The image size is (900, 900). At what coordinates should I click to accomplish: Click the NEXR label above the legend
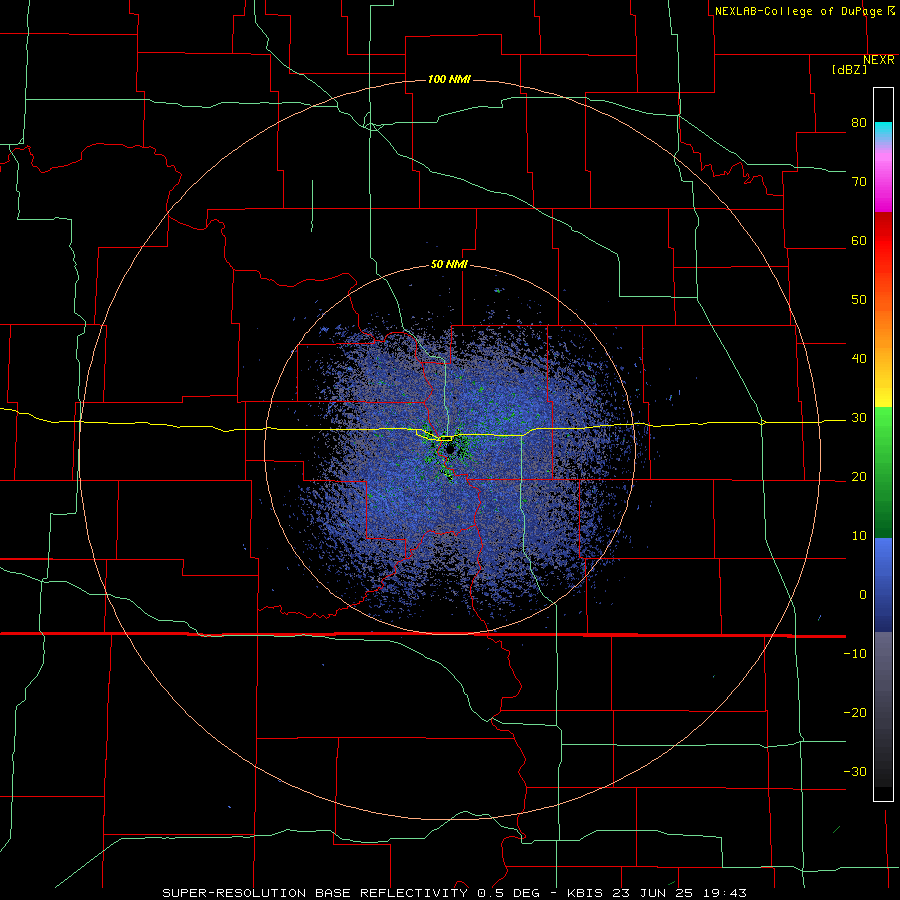coord(879,60)
